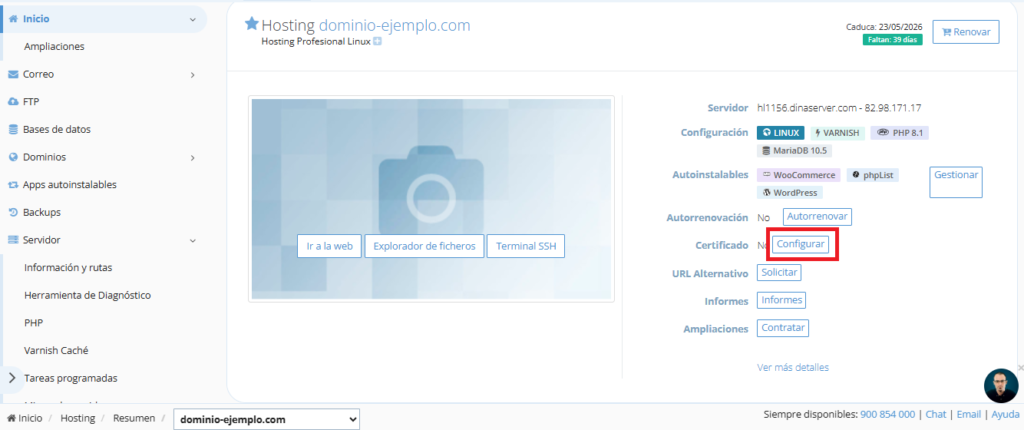Viewport: 1024px width, 430px height.
Task: Click the Backups icon
Action: (x=13, y=212)
